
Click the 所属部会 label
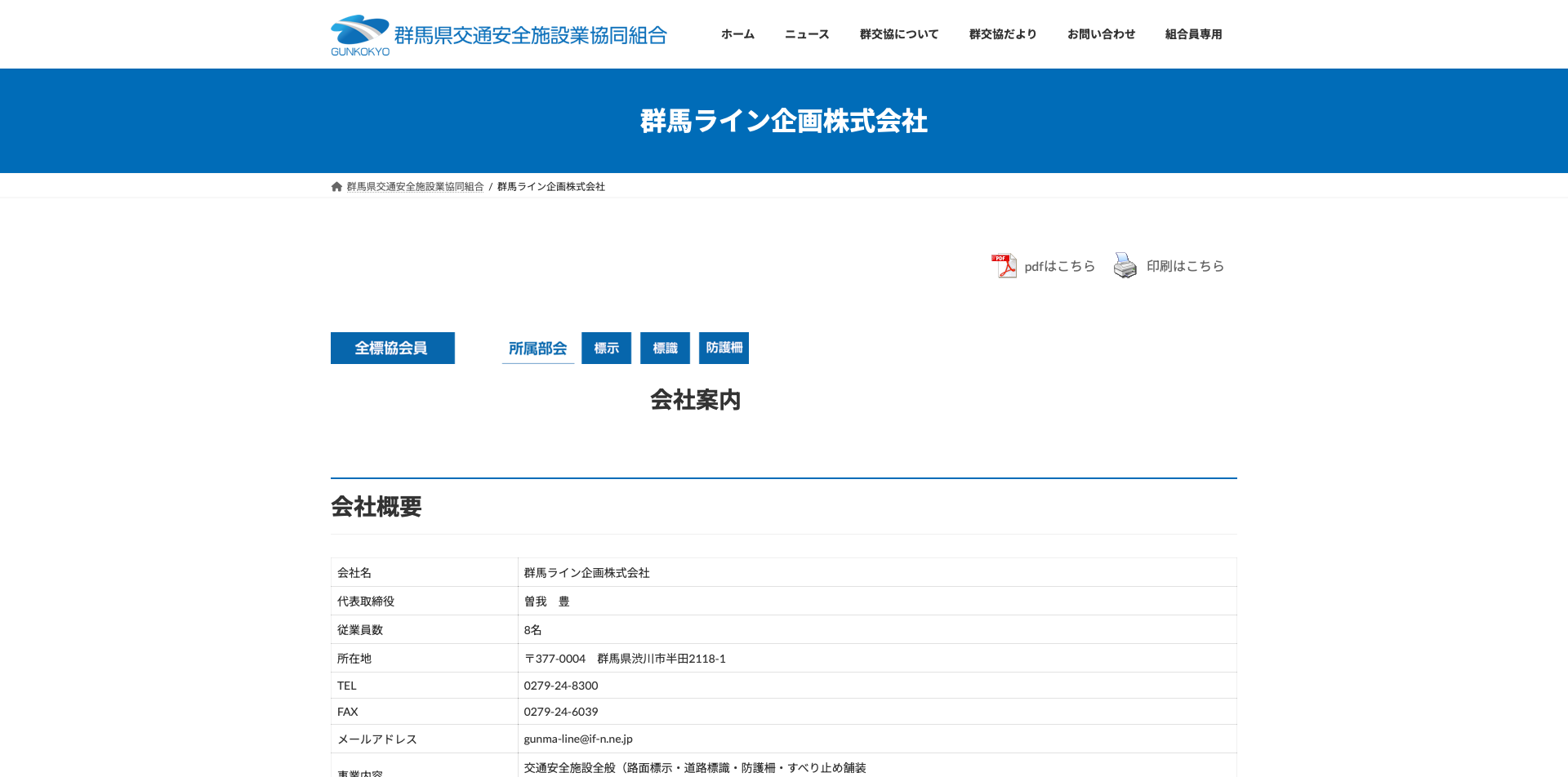pyautogui.click(x=538, y=349)
